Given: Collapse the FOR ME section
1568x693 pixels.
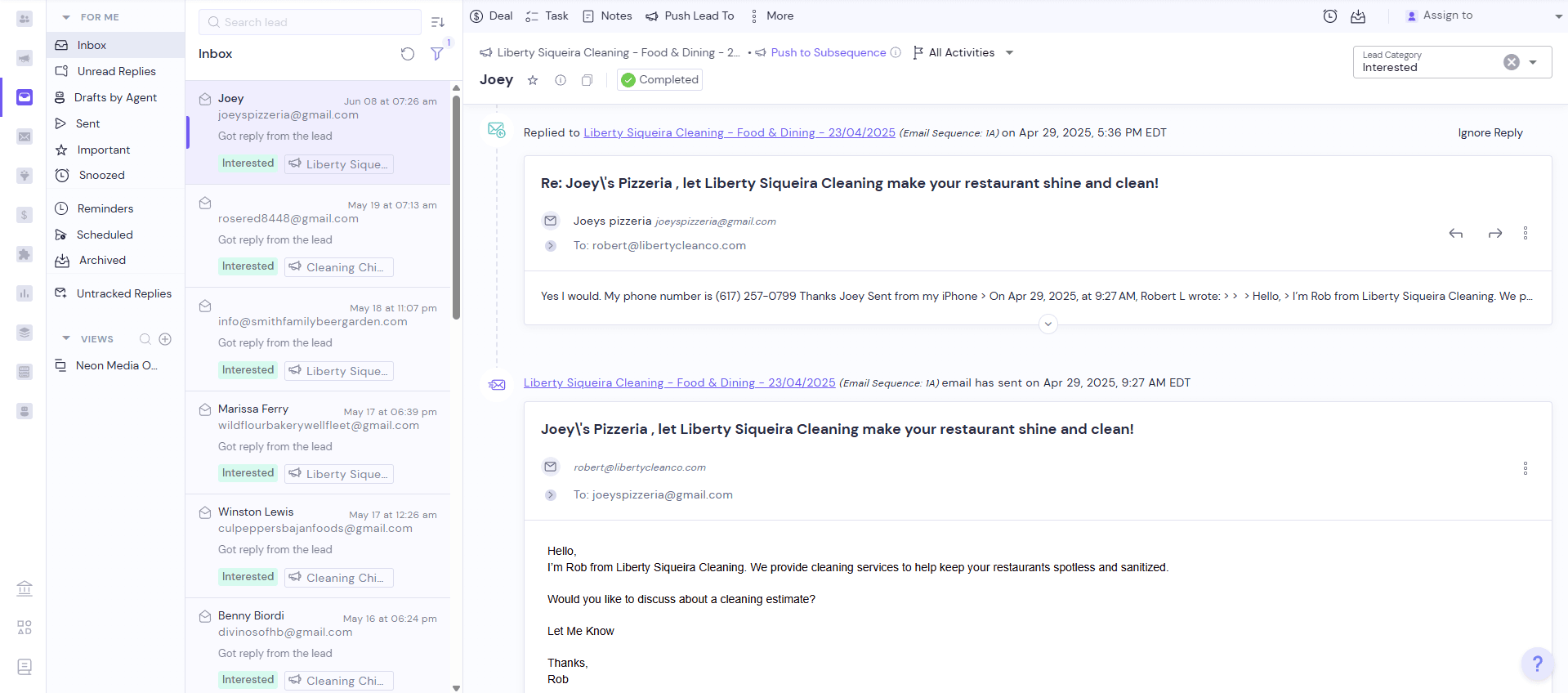Looking at the screenshot, I should coord(66,17).
